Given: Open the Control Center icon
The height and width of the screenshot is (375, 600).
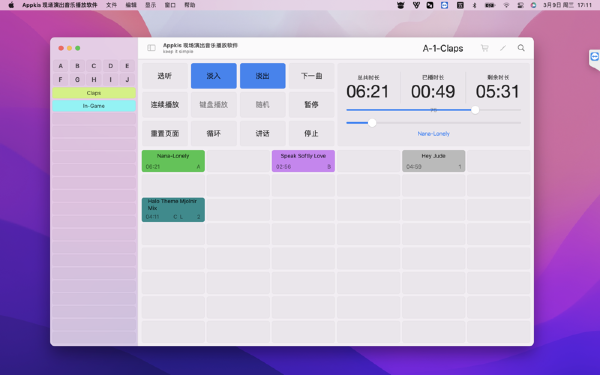Looking at the screenshot, I should click(x=520, y=5).
